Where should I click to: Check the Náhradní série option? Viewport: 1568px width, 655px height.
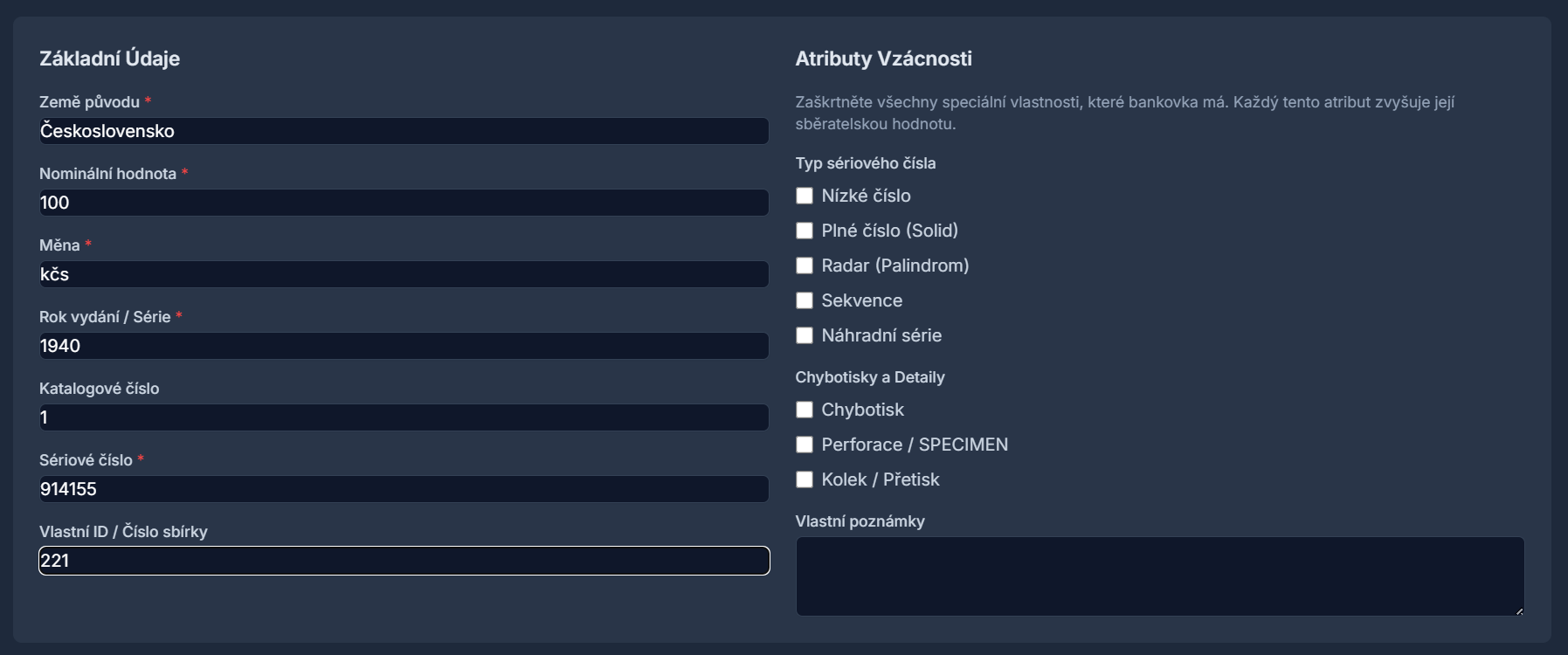pyautogui.click(x=805, y=335)
